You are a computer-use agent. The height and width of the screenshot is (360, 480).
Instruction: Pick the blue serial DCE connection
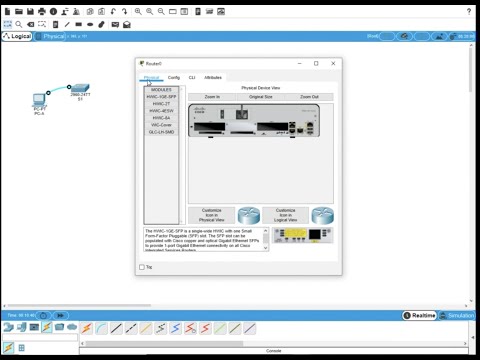click(176, 329)
